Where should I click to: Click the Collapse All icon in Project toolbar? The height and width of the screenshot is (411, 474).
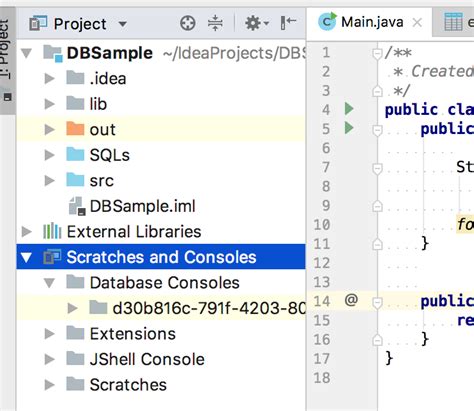click(215, 23)
